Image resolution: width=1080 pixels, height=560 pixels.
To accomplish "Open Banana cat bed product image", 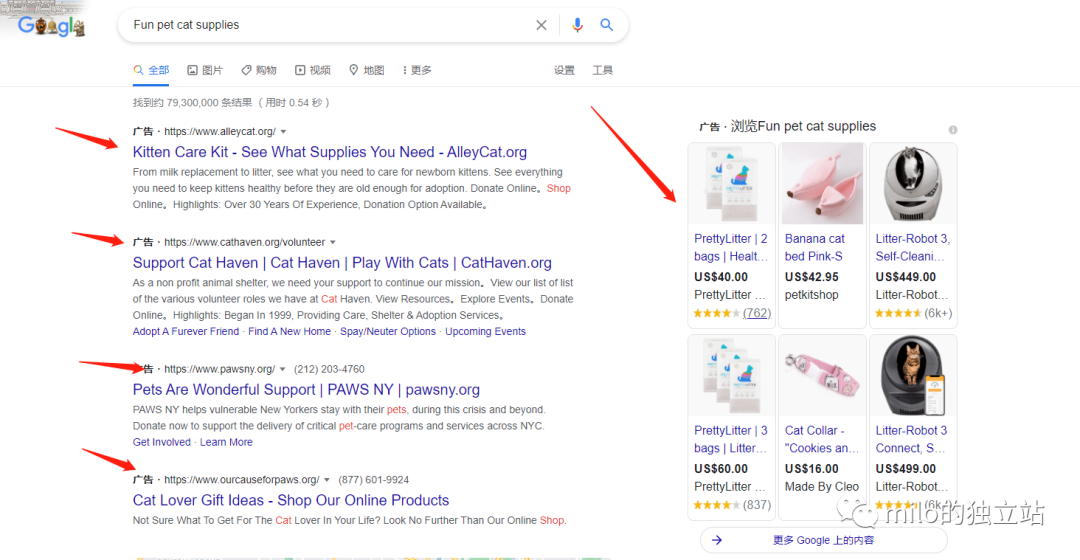I will 822,184.
